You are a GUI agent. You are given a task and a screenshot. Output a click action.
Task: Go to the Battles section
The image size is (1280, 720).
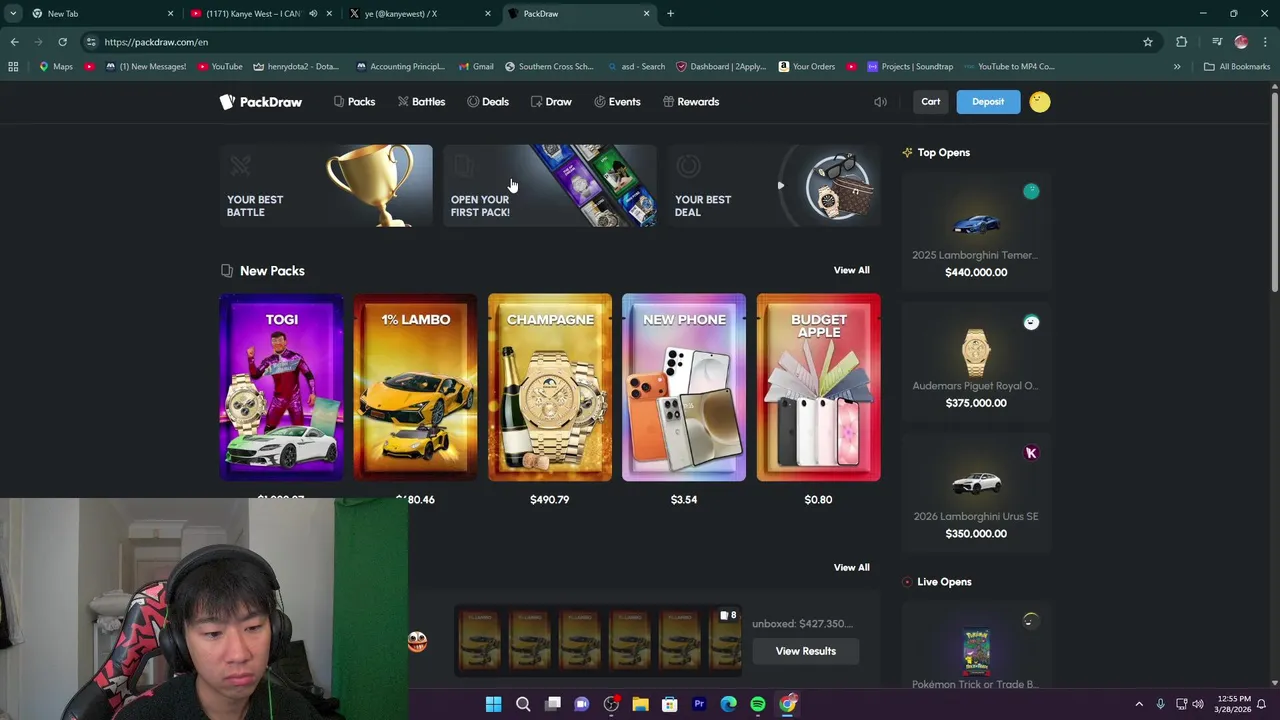click(421, 102)
